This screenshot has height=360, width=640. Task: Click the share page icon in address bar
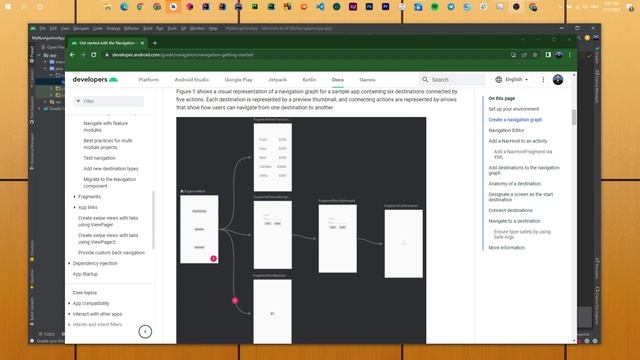[x=524, y=55]
